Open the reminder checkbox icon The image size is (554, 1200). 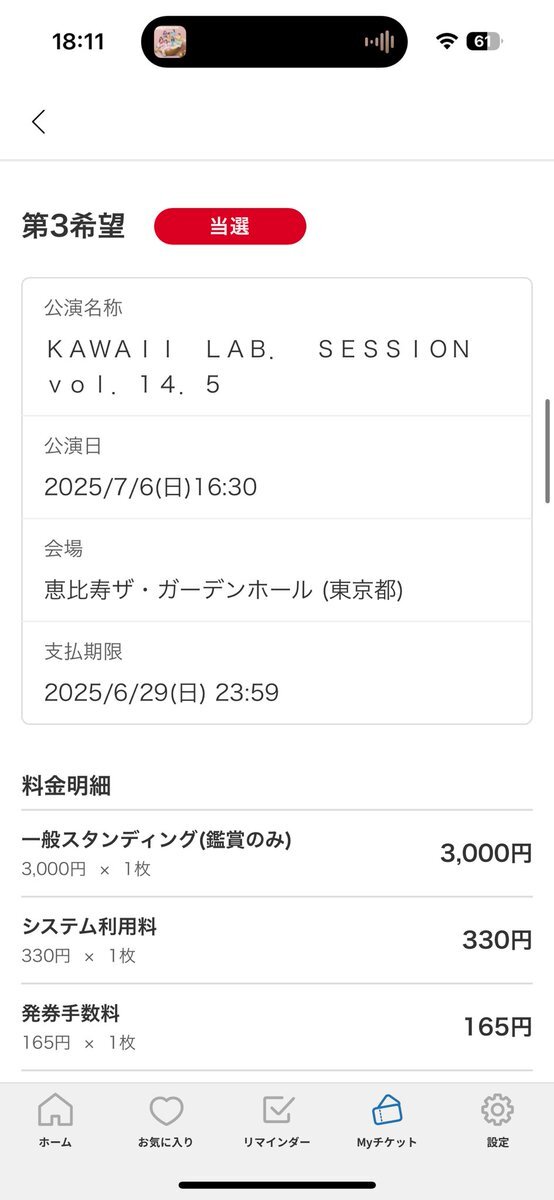click(x=277, y=1110)
